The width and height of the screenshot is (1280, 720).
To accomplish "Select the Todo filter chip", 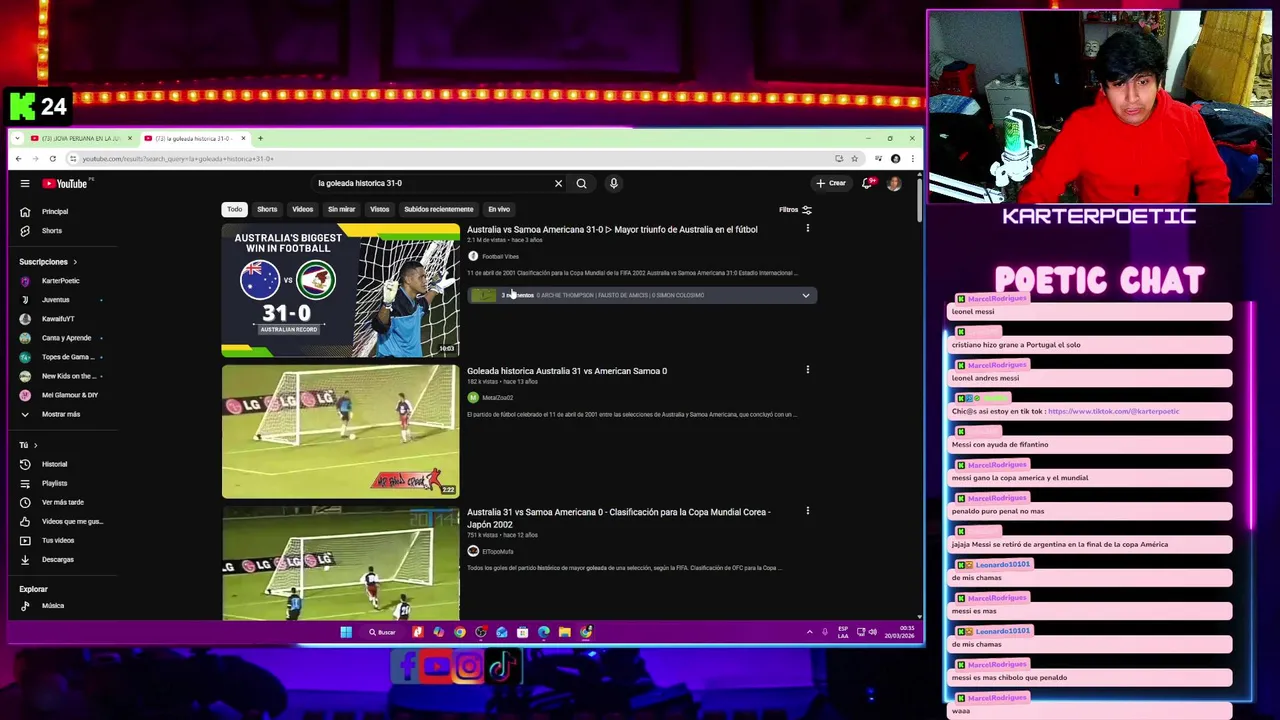I will [x=234, y=209].
